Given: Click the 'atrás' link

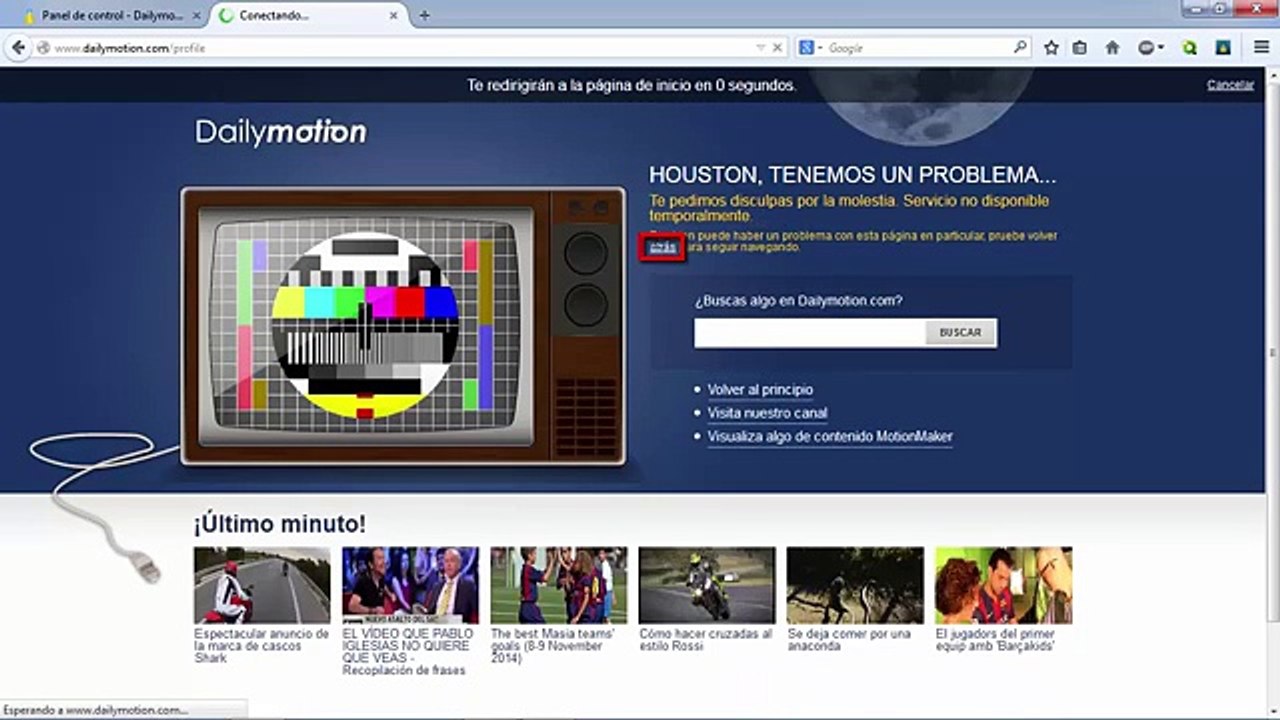Looking at the screenshot, I should pyautogui.click(x=662, y=247).
